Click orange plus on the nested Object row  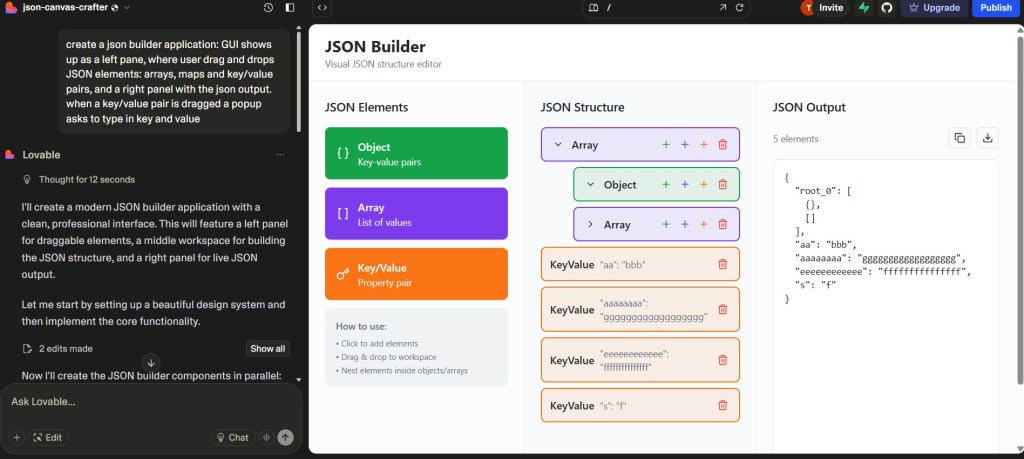[703, 185]
